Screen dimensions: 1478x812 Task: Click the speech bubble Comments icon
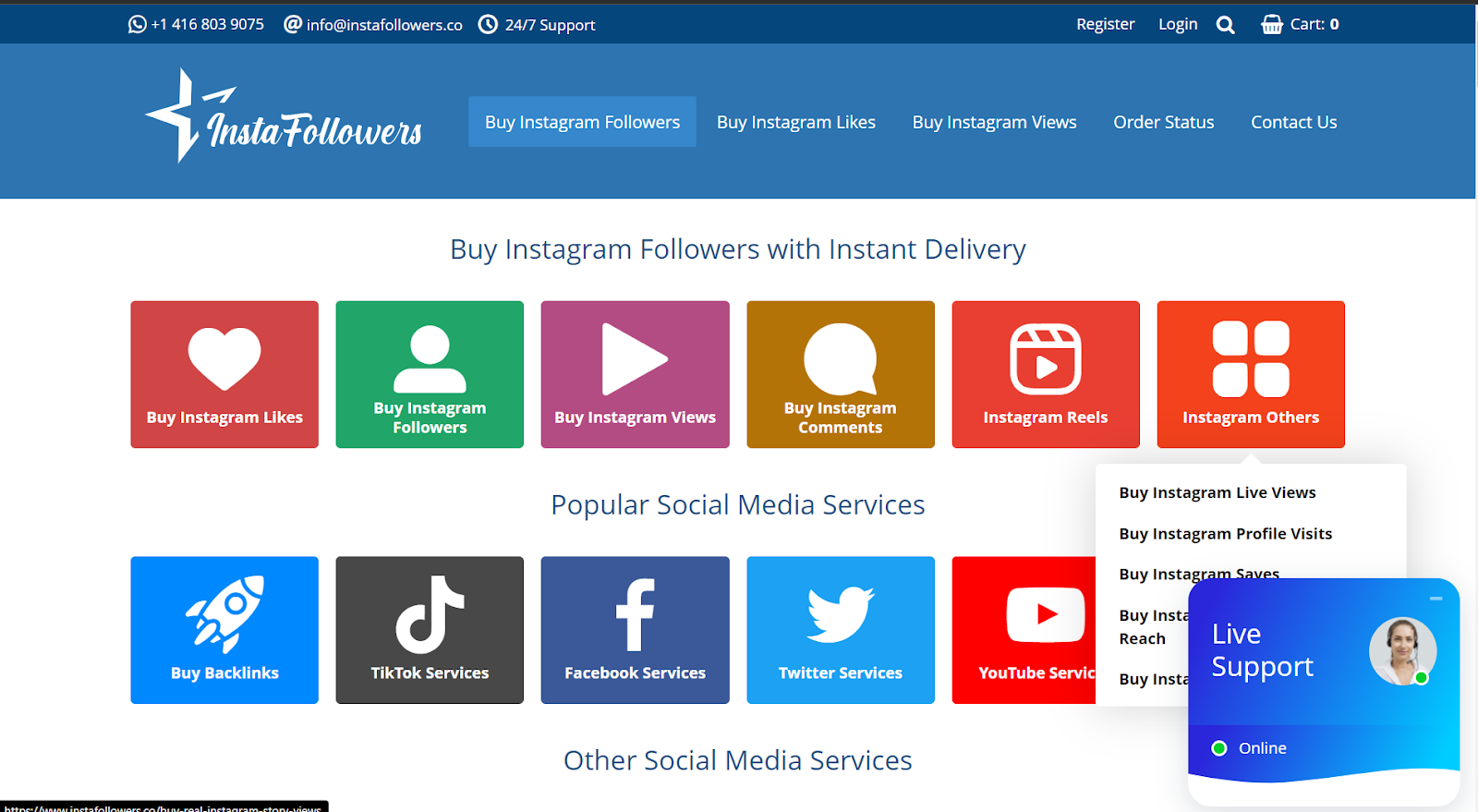pyautogui.click(x=840, y=359)
